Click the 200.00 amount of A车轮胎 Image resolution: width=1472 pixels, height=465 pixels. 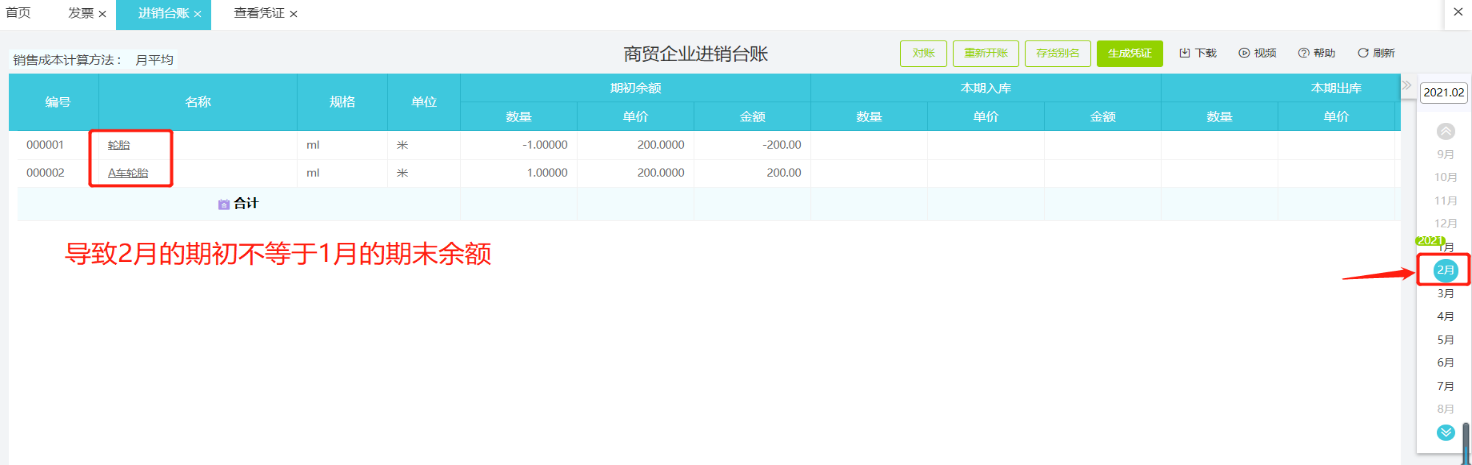752,173
